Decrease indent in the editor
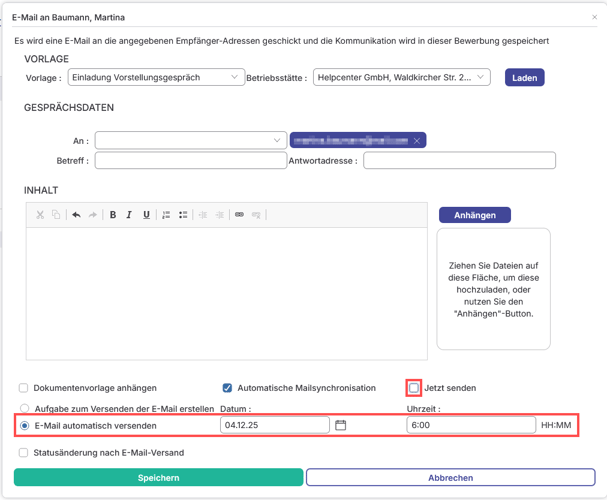607x500 pixels. click(x=203, y=215)
